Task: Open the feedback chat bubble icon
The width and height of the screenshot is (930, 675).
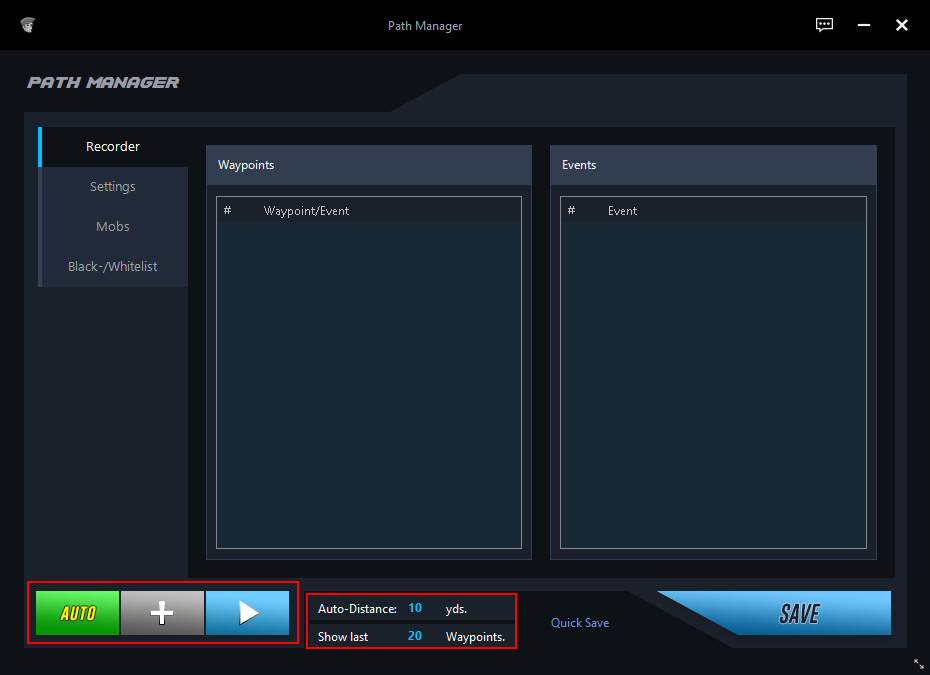Action: tap(824, 25)
